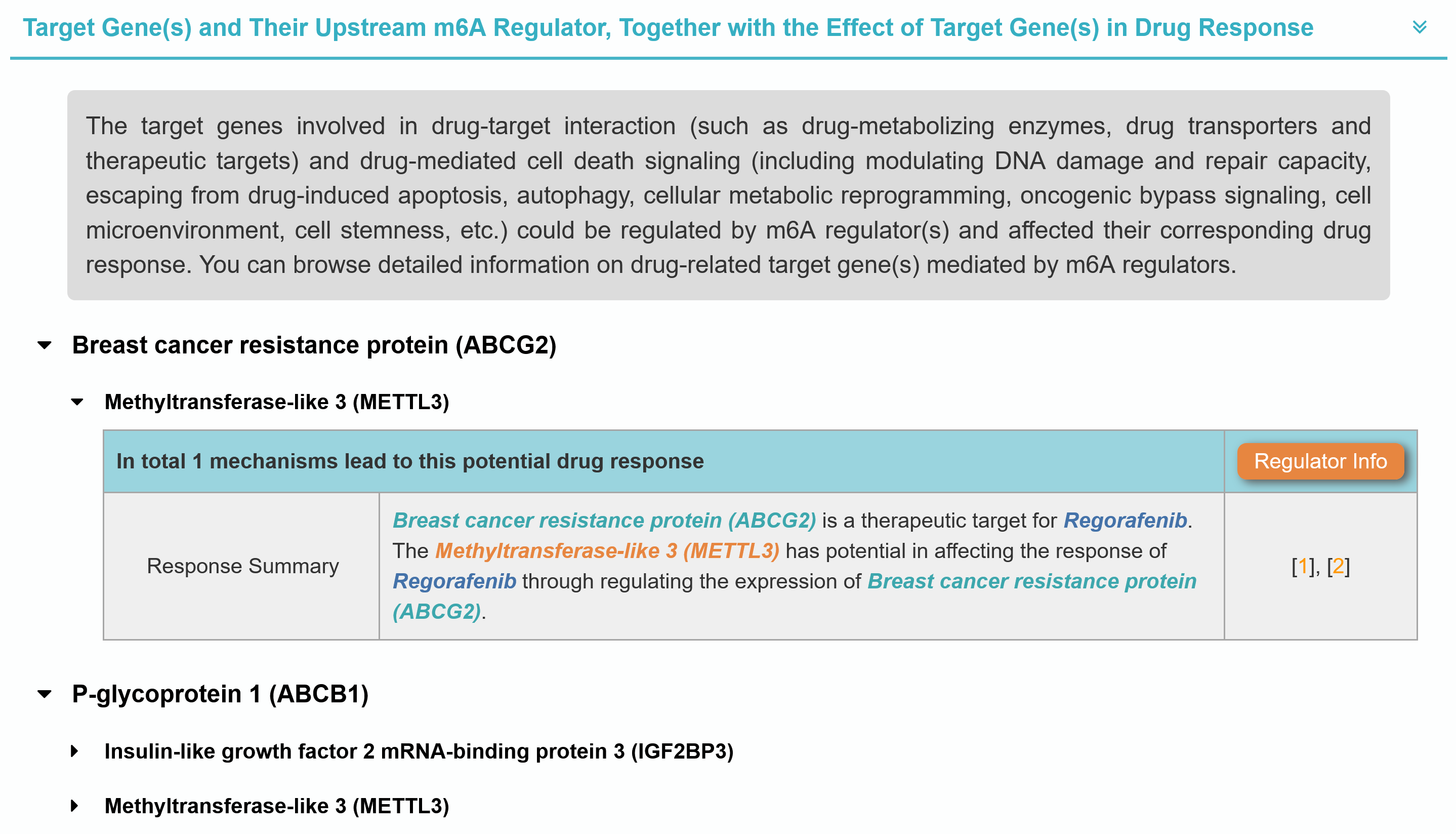The width and height of the screenshot is (1456, 834).
Task: Collapse the P-glycoprotein 1 (ABCB1) section
Action: (45, 694)
